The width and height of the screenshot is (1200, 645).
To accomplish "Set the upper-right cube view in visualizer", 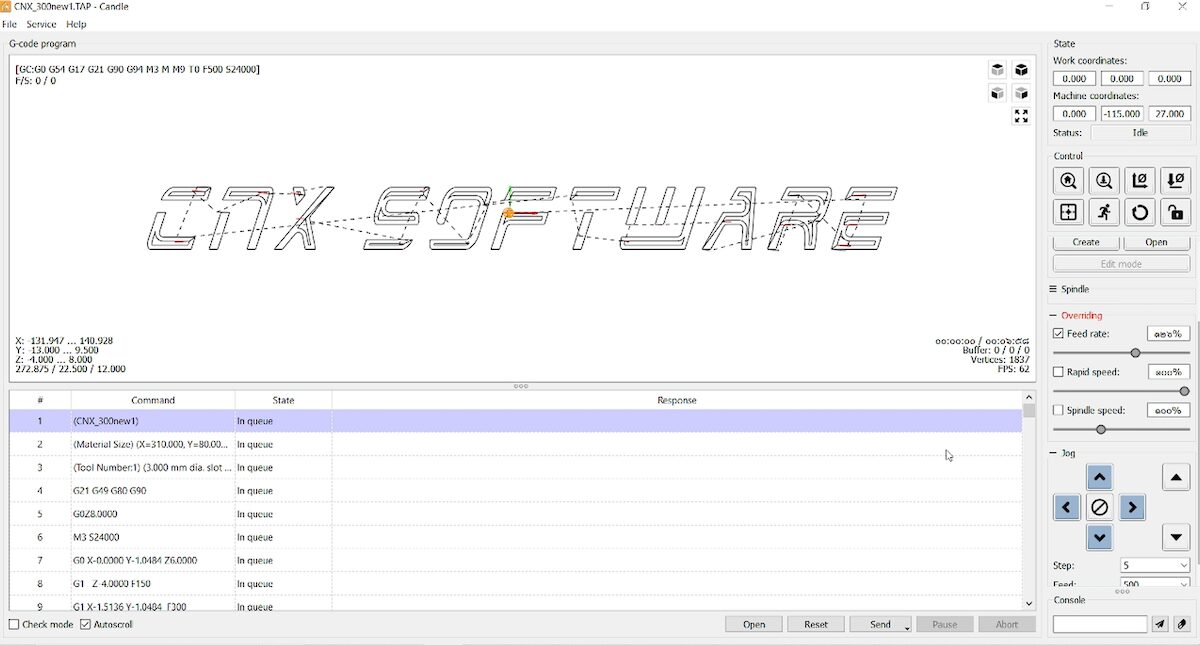I will [x=1021, y=70].
